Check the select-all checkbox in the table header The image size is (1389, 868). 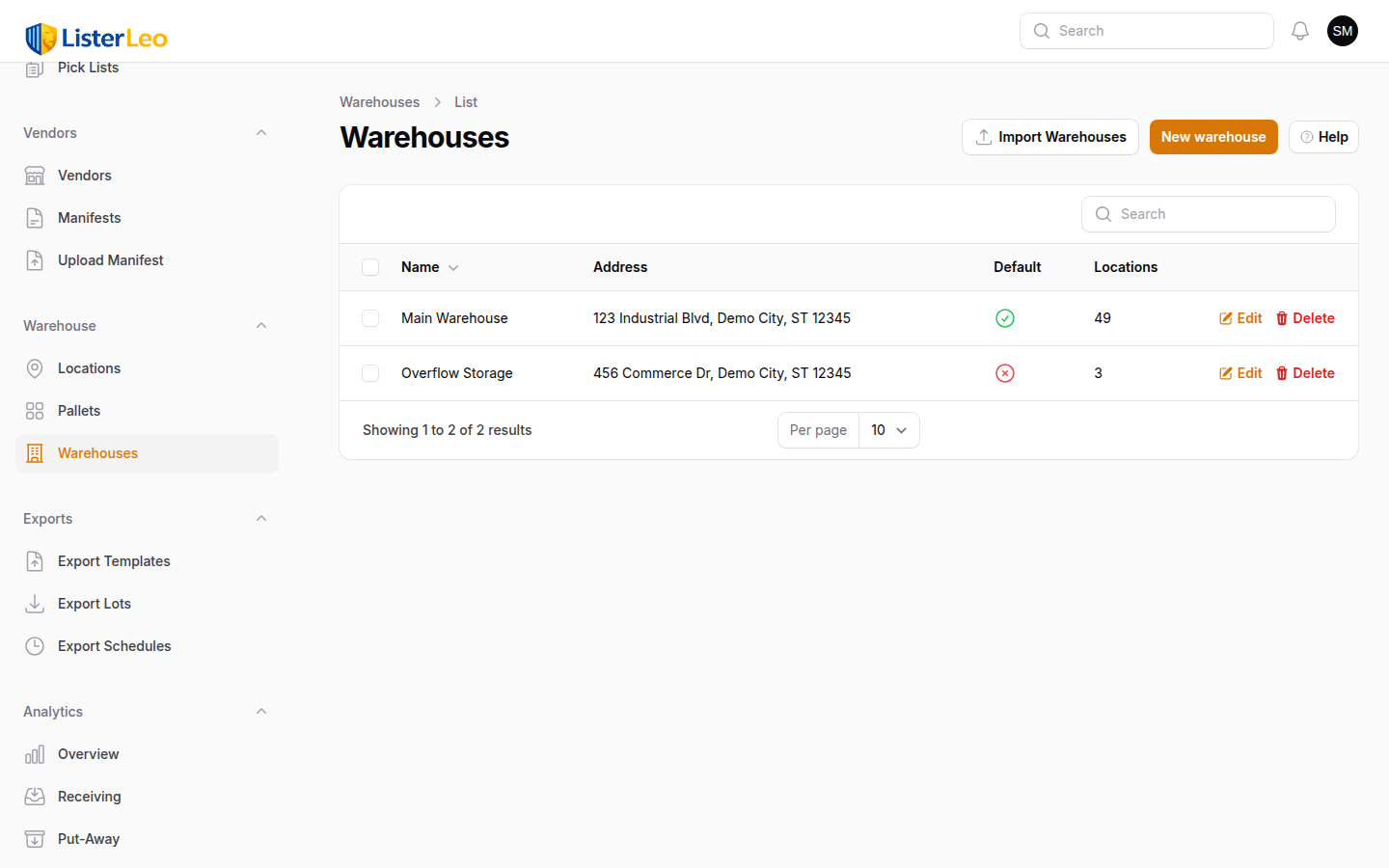370,267
